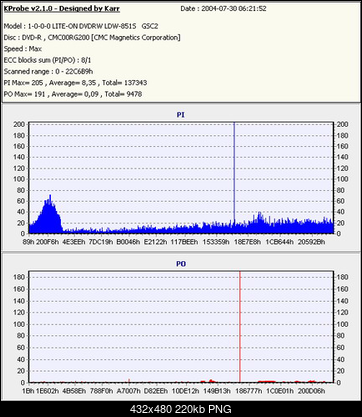362x417 pixels.
Task: Click the E2122h label under PI chart
Action: point(155,242)
